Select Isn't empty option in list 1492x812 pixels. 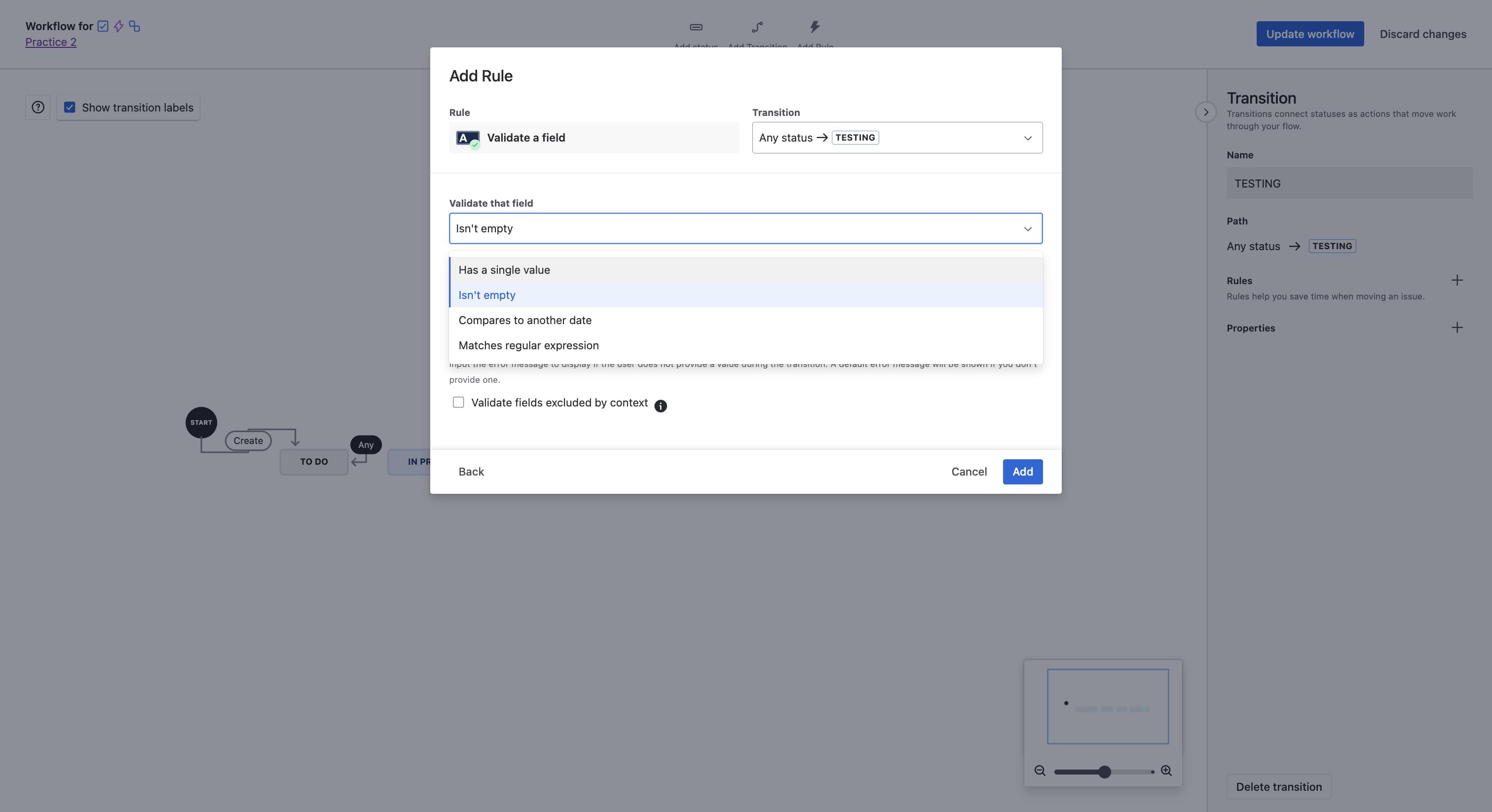(746, 295)
